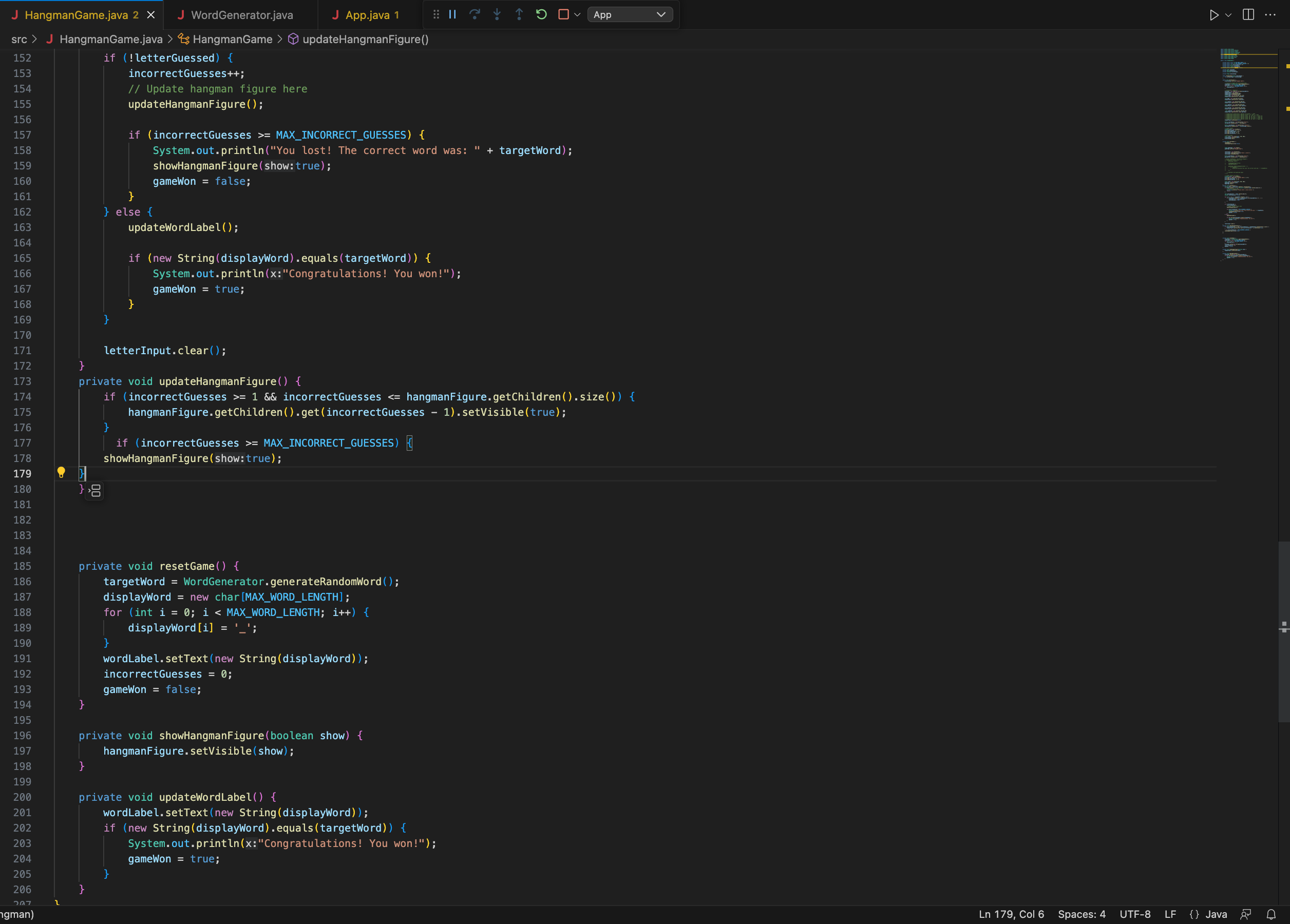This screenshot has height=924, width=1290.
Task: Click the UTF-8 encoding selector
Action: (1135, 914)
